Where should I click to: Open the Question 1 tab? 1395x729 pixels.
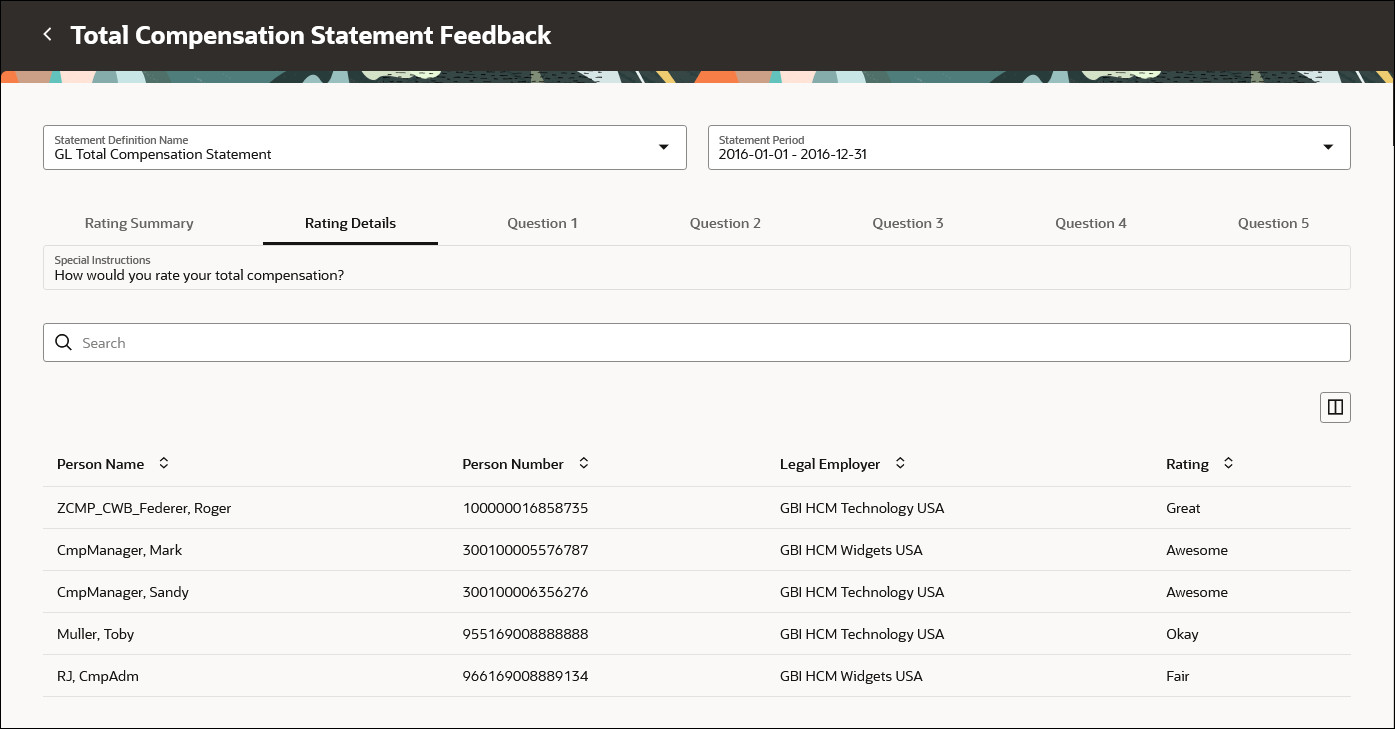pos(542,223)
